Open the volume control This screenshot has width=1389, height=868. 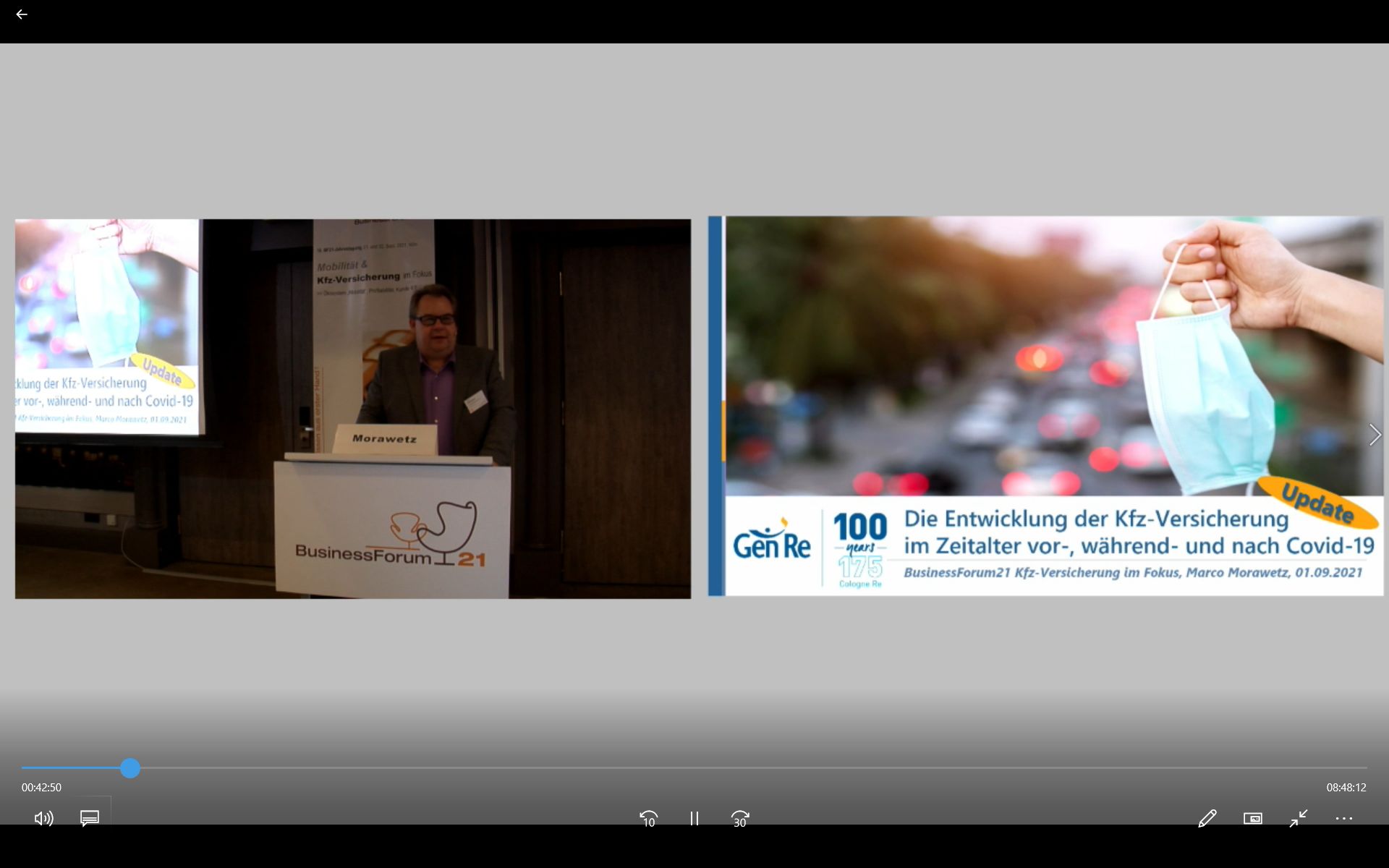pos(43,818)
